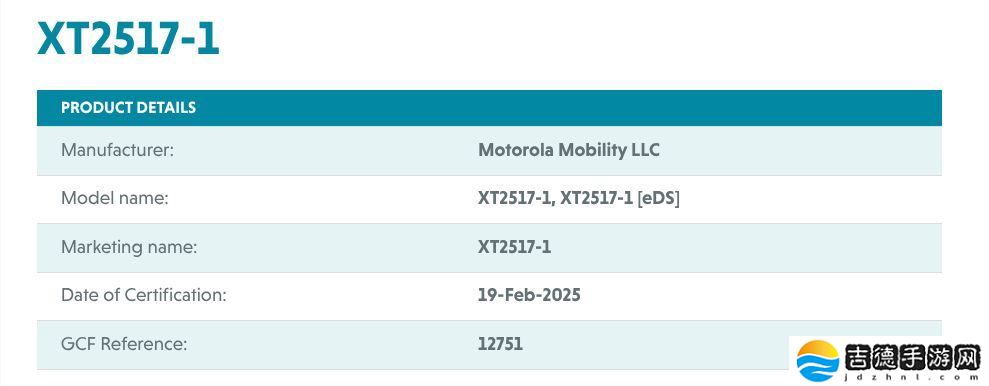
Task: Select the GCF Reference label
Action: [x=124, y=344]
